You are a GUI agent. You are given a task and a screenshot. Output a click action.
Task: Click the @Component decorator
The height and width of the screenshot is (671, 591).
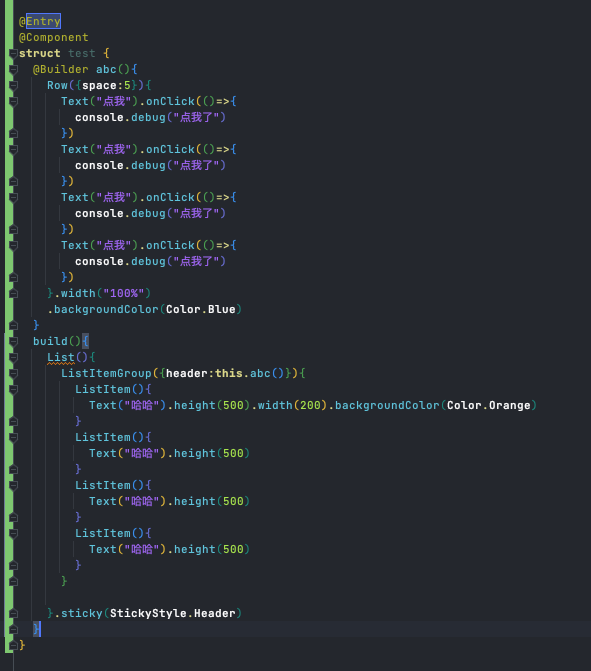[x=53, y=37]
